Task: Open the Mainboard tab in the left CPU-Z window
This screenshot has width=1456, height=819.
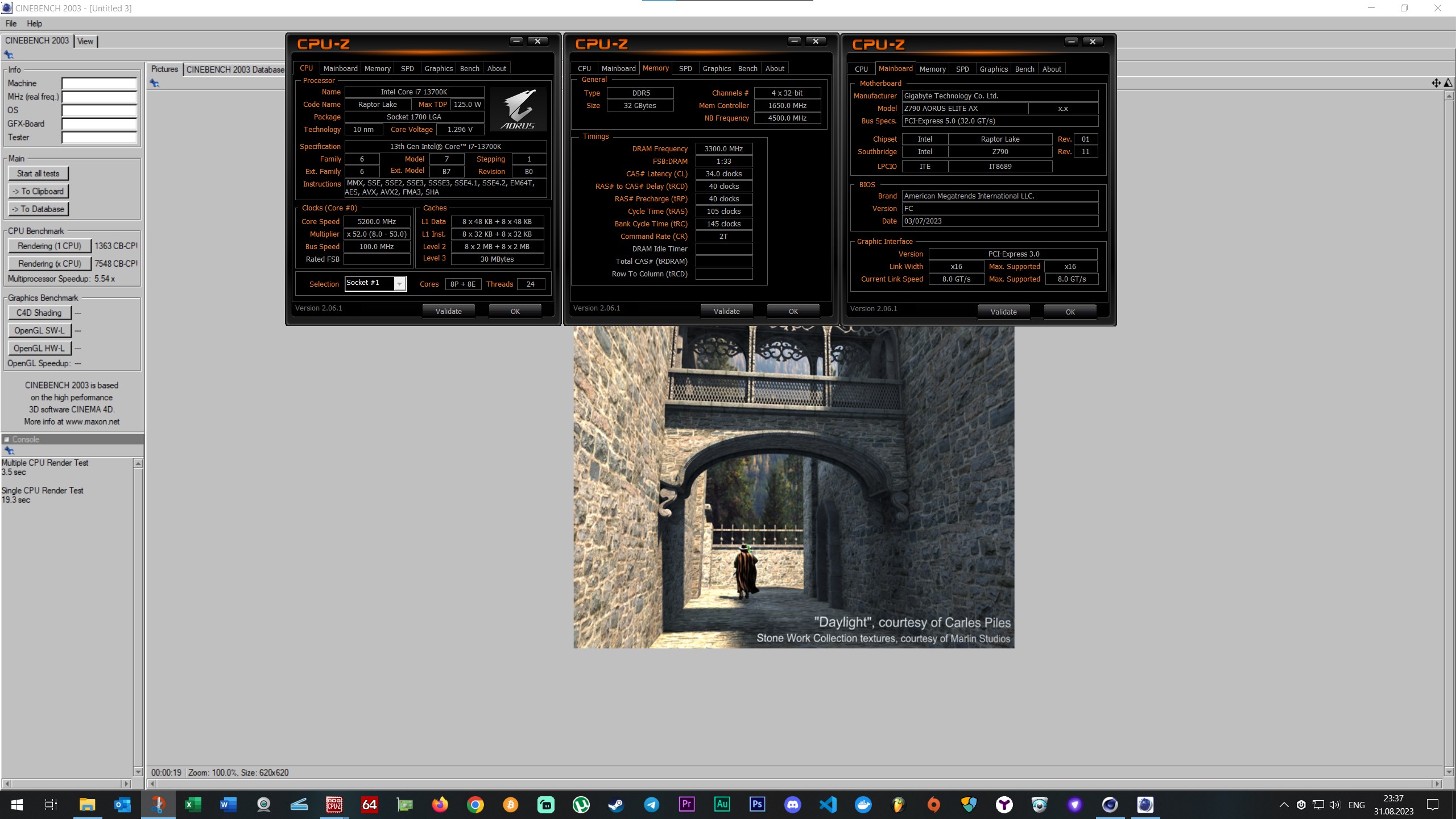Action: (x=340, y=68)
